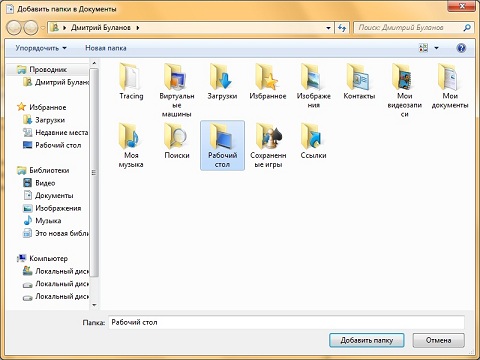Select the Контакты folder

click(x=359, y=81)
